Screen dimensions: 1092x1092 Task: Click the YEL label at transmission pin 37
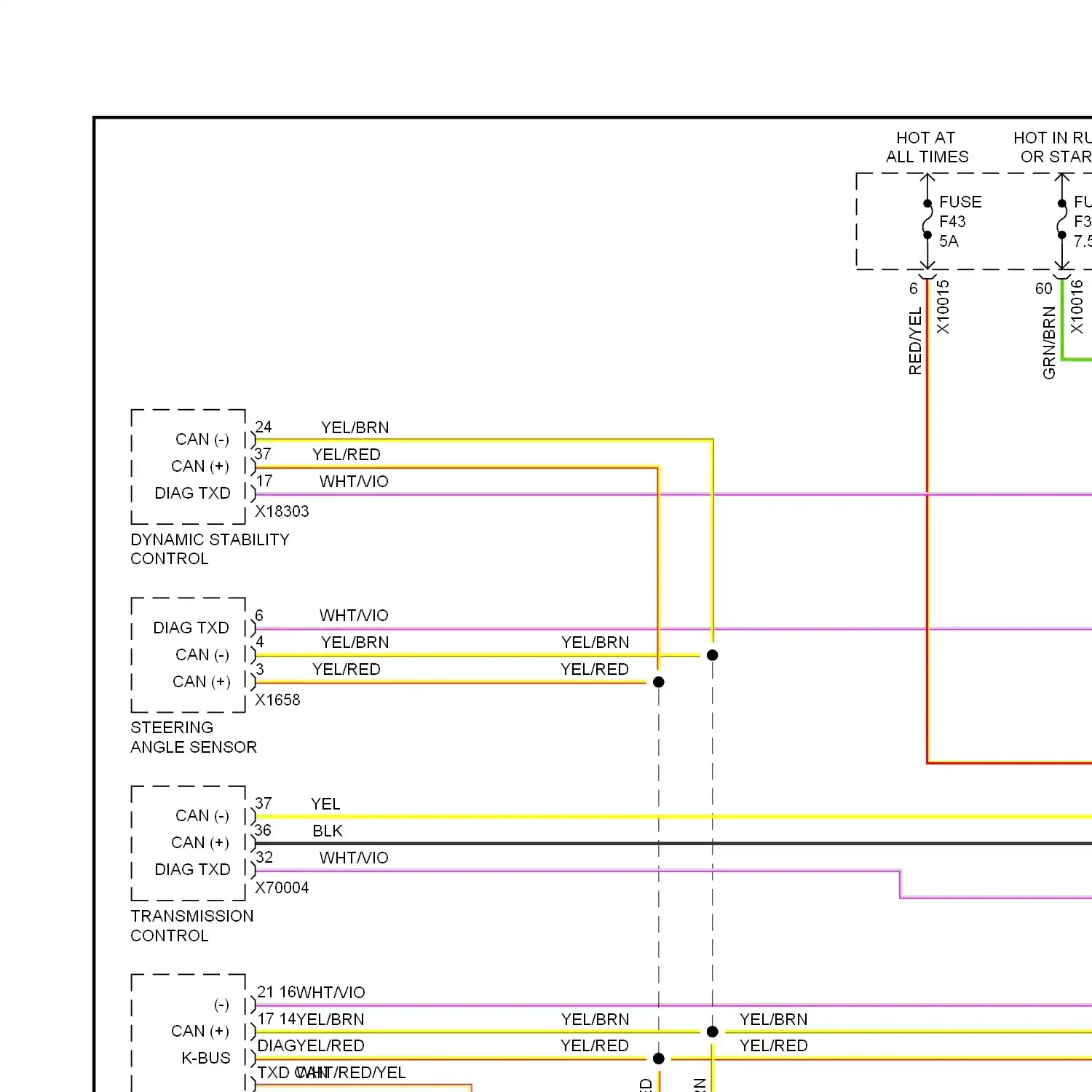[x=325, y=804]
